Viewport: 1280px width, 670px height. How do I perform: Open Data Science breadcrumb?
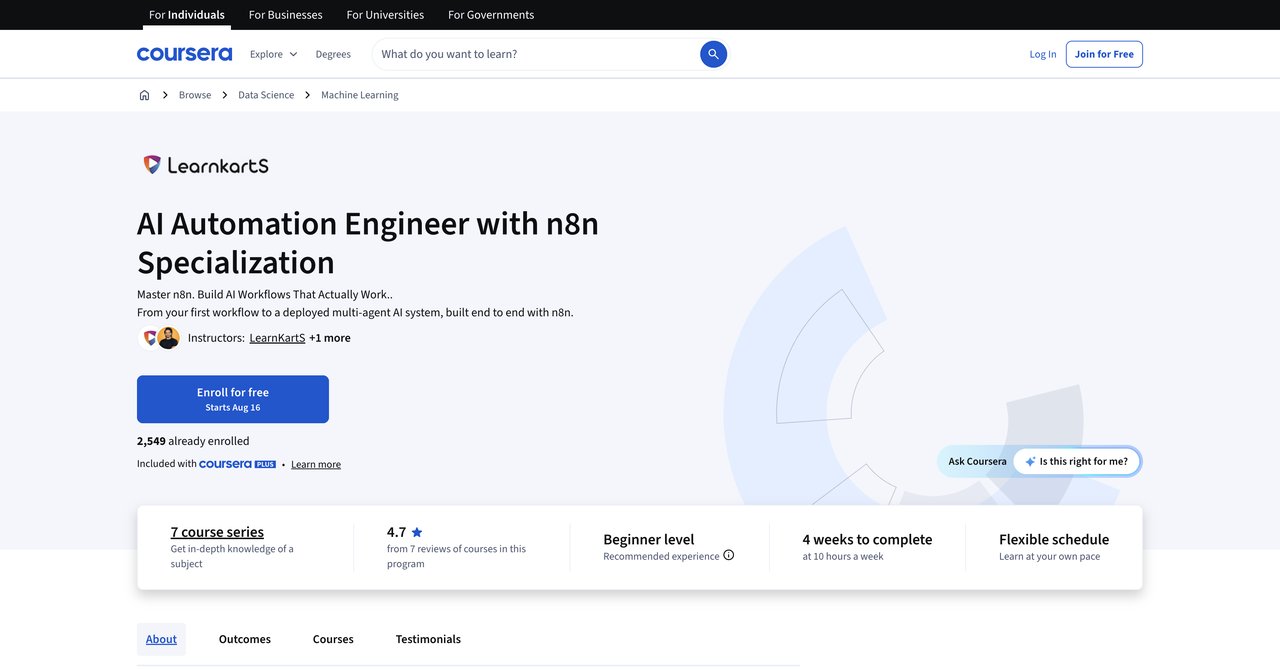266,95
